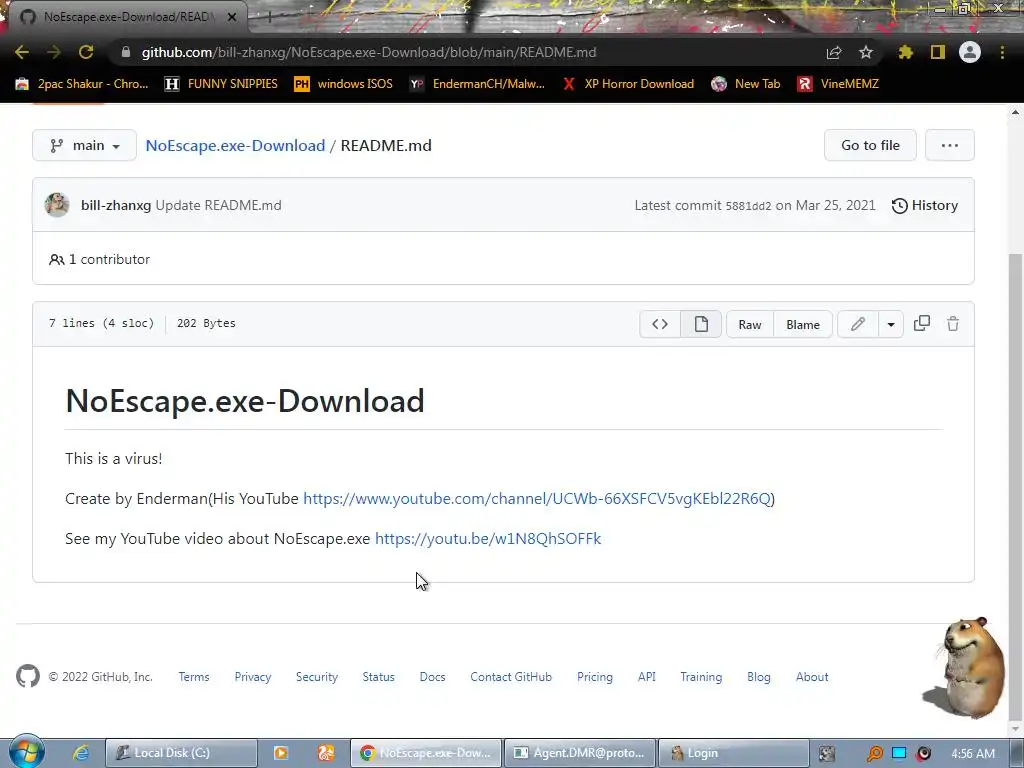The width and height of the screenshot is (1024, 768).
Task: Bookmark this page with the star icon
Action: (x=865, y=52)
